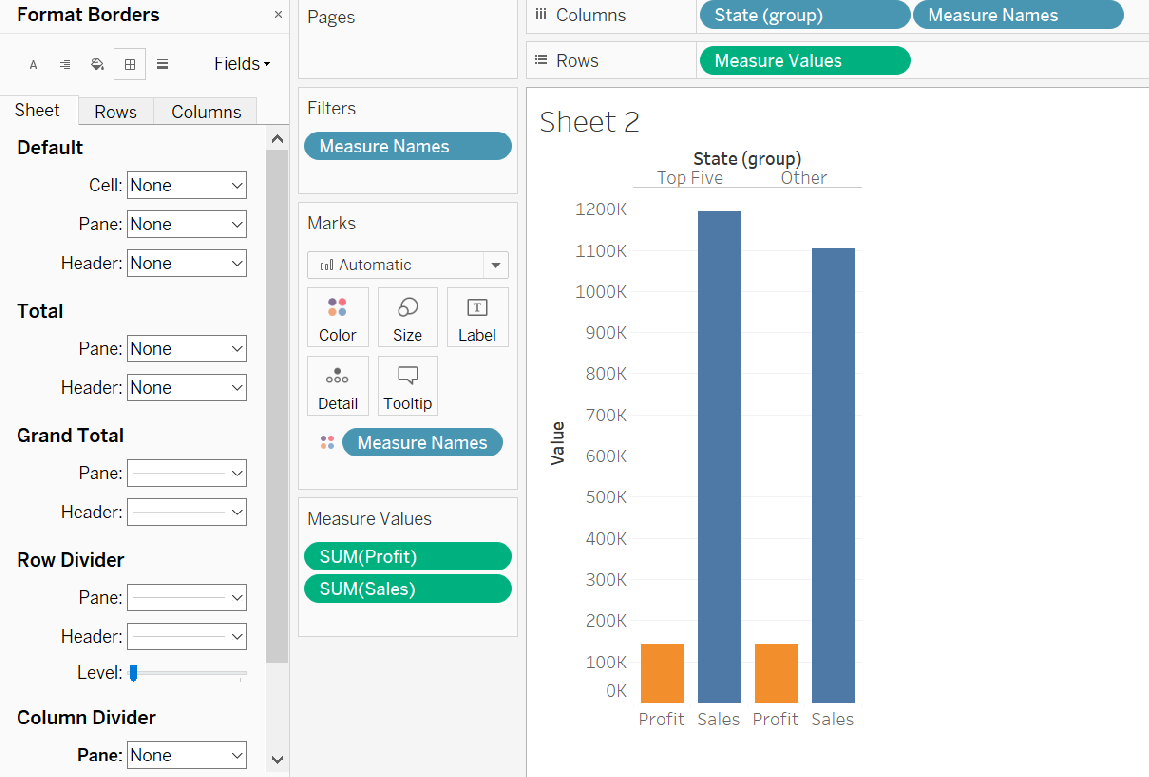Select State (group) pill on Columns
Screen dimensions: 1149x777
point(805,15)
